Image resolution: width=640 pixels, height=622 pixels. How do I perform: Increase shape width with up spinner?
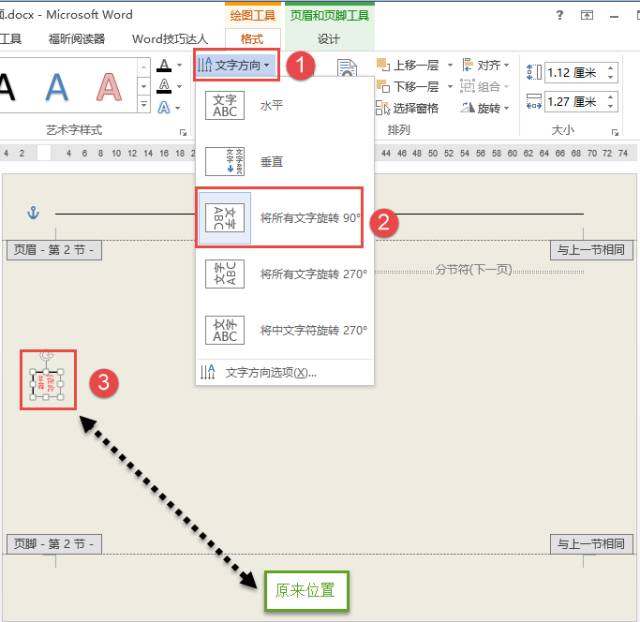pyautogui.click(x=611, y=97)
